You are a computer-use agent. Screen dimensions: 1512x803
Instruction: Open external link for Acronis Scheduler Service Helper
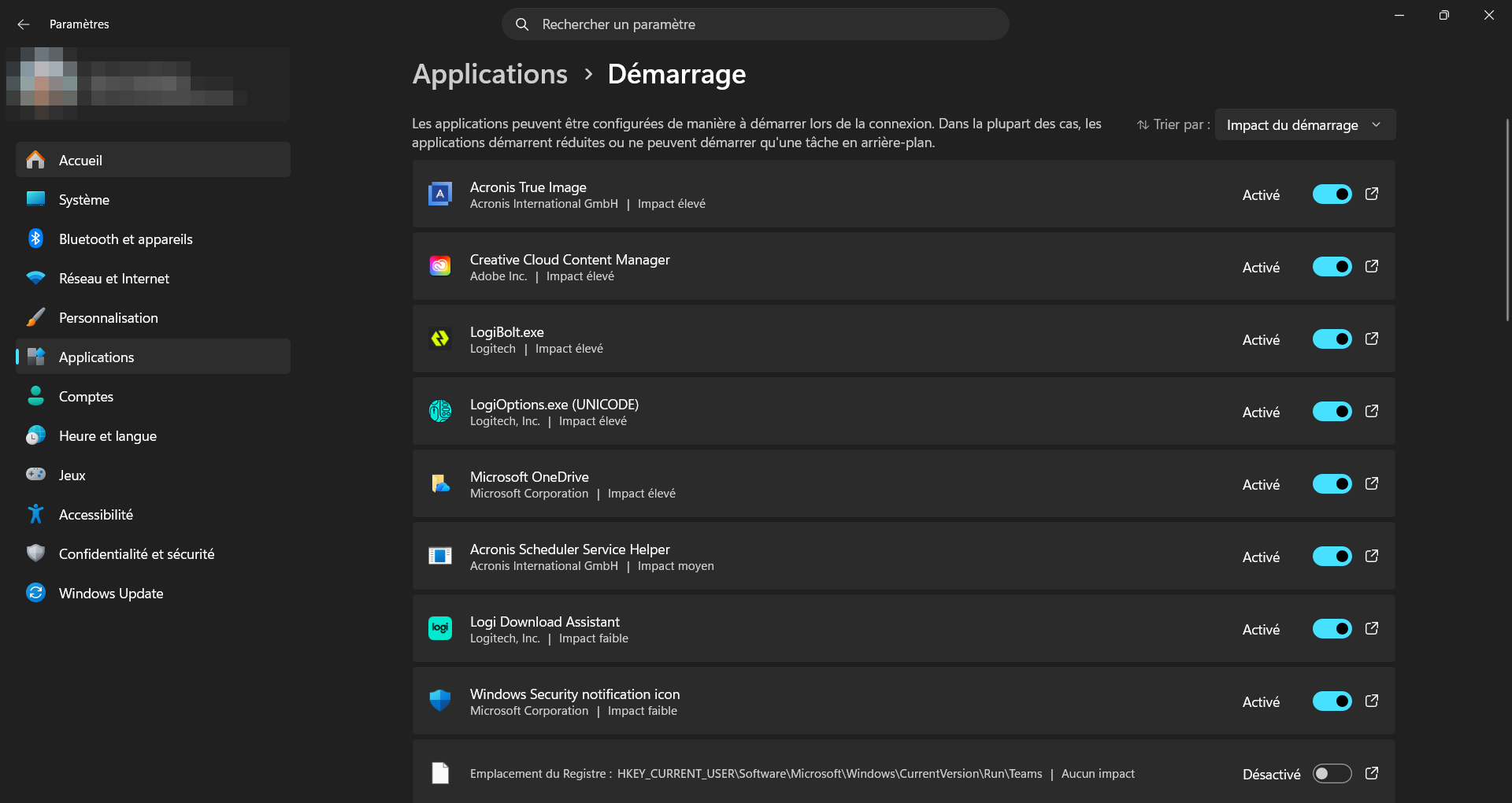[x=1371, y=556]
